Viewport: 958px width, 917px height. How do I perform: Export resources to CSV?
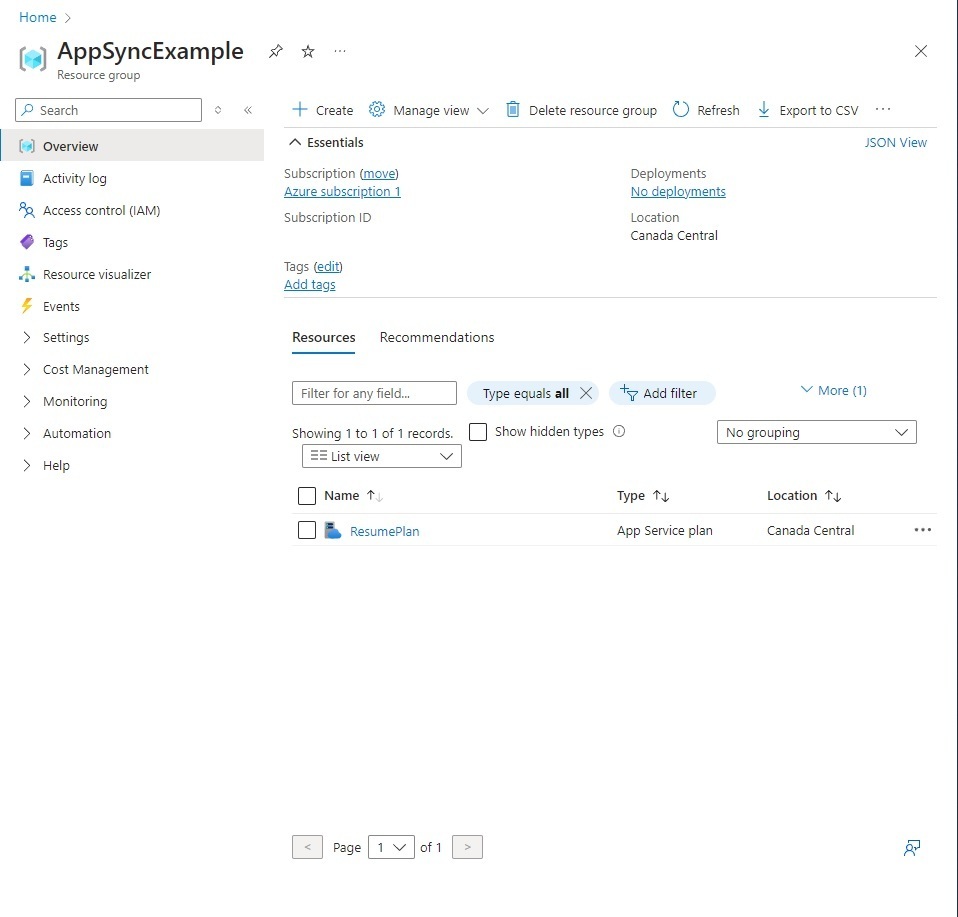point(806,109)
